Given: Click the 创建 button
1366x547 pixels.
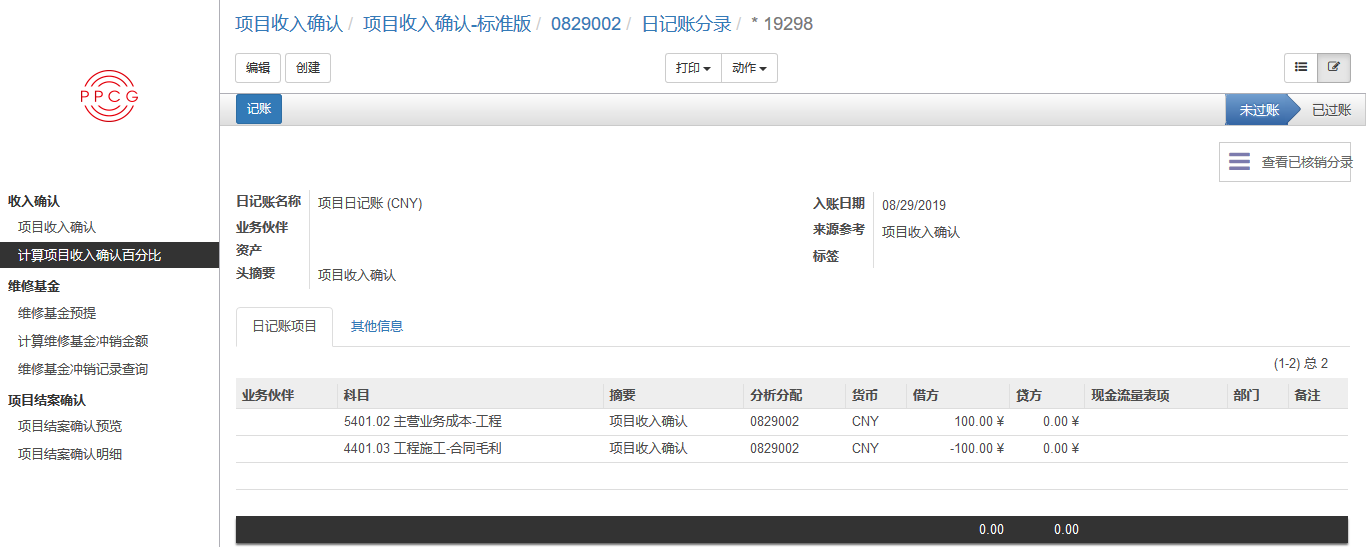Looking at the screenshot, I should coord(308,68).
